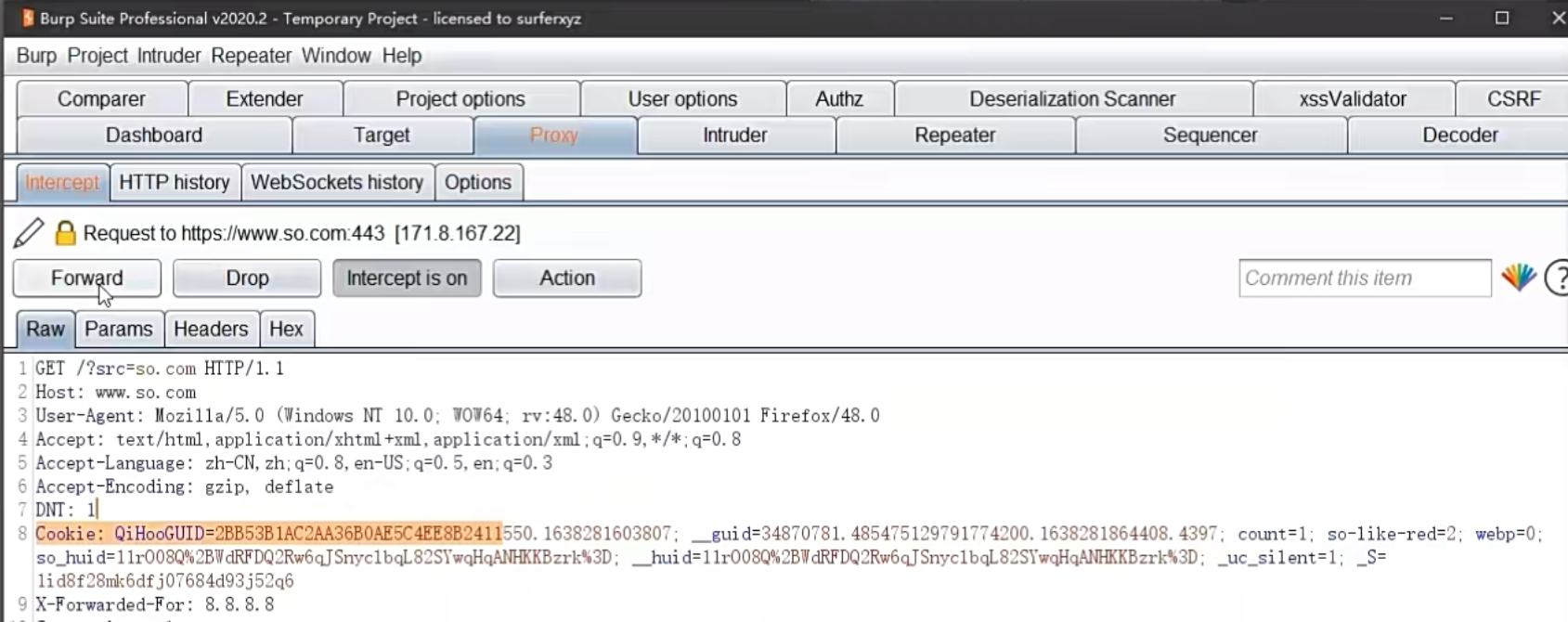The width and height of the screenshot is (1568, 622).
Task: Open the Burp menu
Action: pyautogui.click(x=36, y=56)
